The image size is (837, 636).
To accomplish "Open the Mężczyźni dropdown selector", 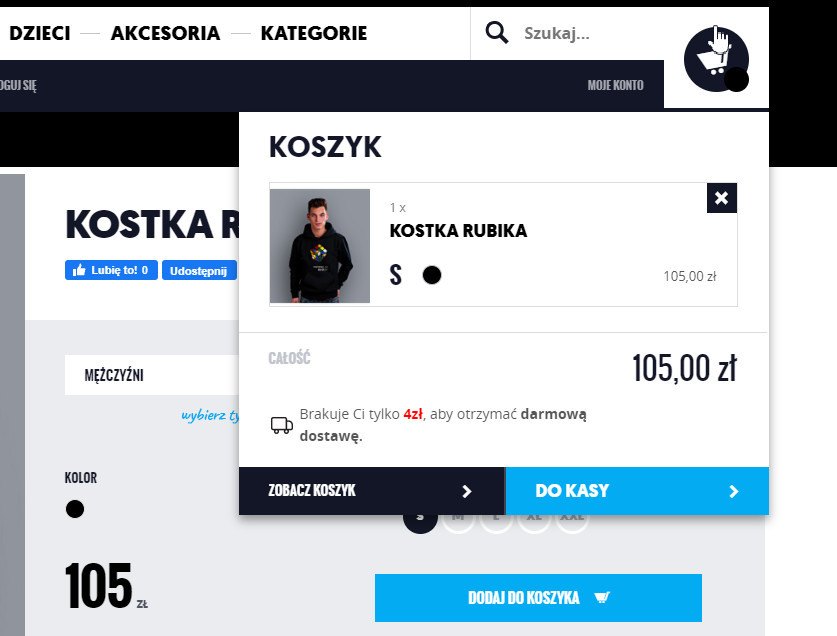I will click(152, 375).
